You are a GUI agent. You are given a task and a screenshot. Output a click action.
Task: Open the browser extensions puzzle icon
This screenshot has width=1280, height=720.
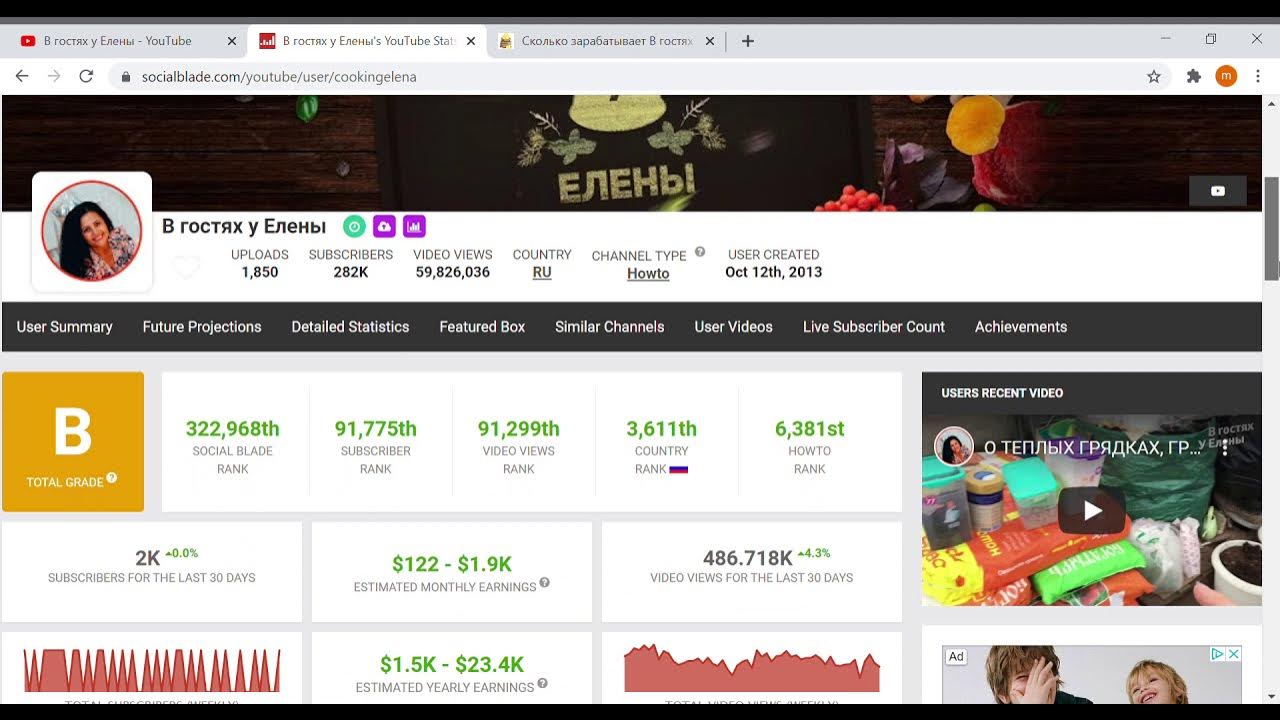1193,76
